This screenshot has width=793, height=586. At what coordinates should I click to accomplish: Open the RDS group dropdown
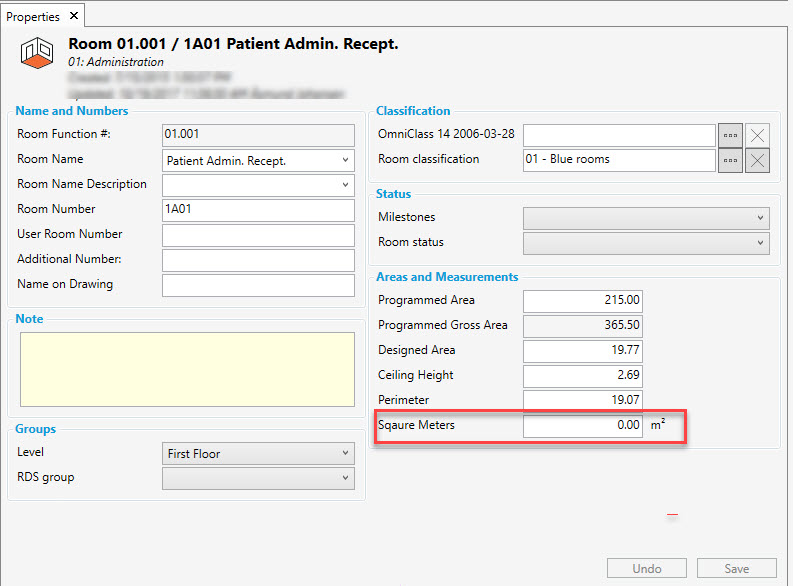[345, 479]
